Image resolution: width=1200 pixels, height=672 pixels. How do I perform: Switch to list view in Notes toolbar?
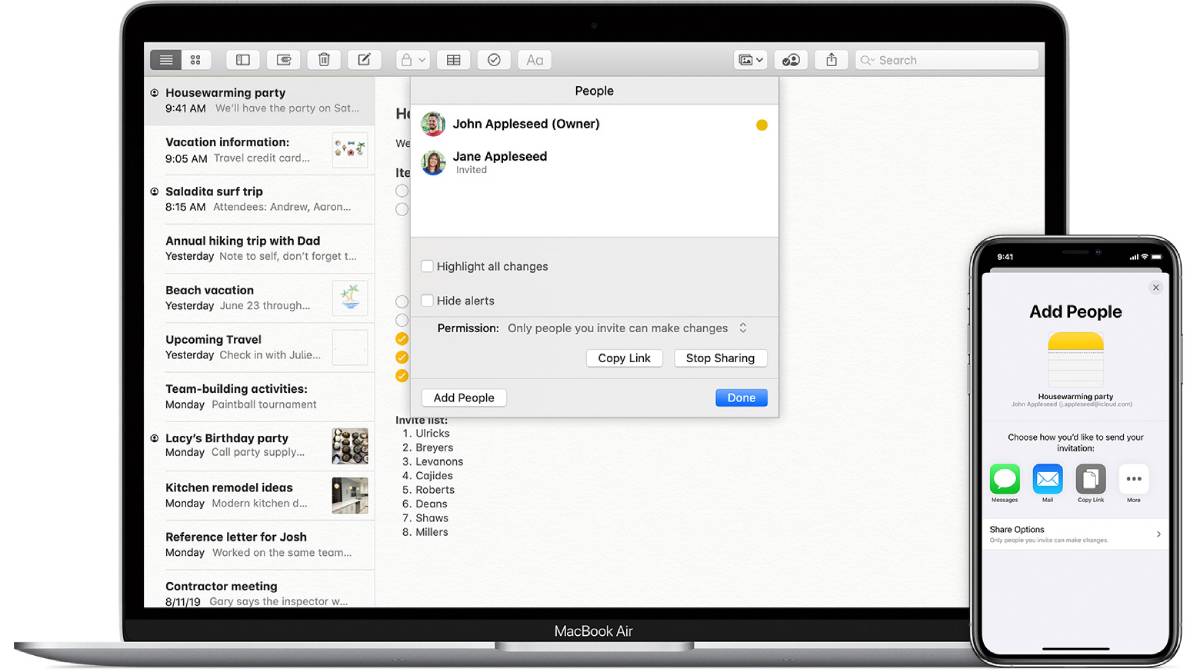pos(166,60)
